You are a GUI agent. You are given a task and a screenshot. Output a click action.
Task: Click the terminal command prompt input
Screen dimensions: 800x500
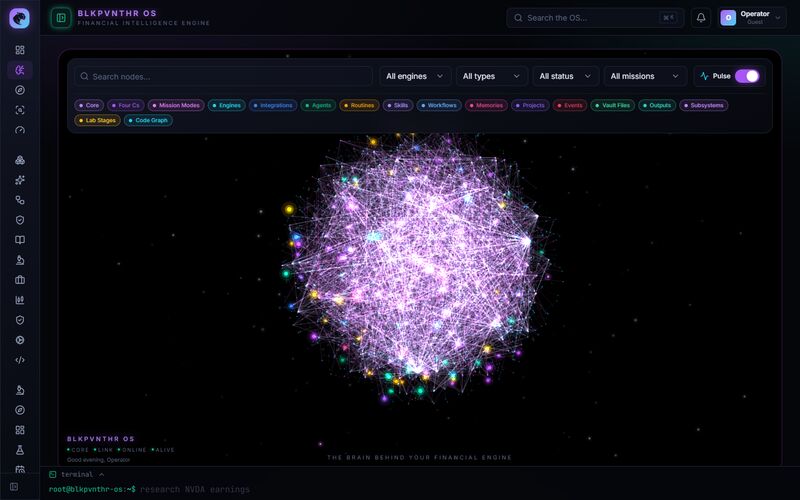coord(195,489)
